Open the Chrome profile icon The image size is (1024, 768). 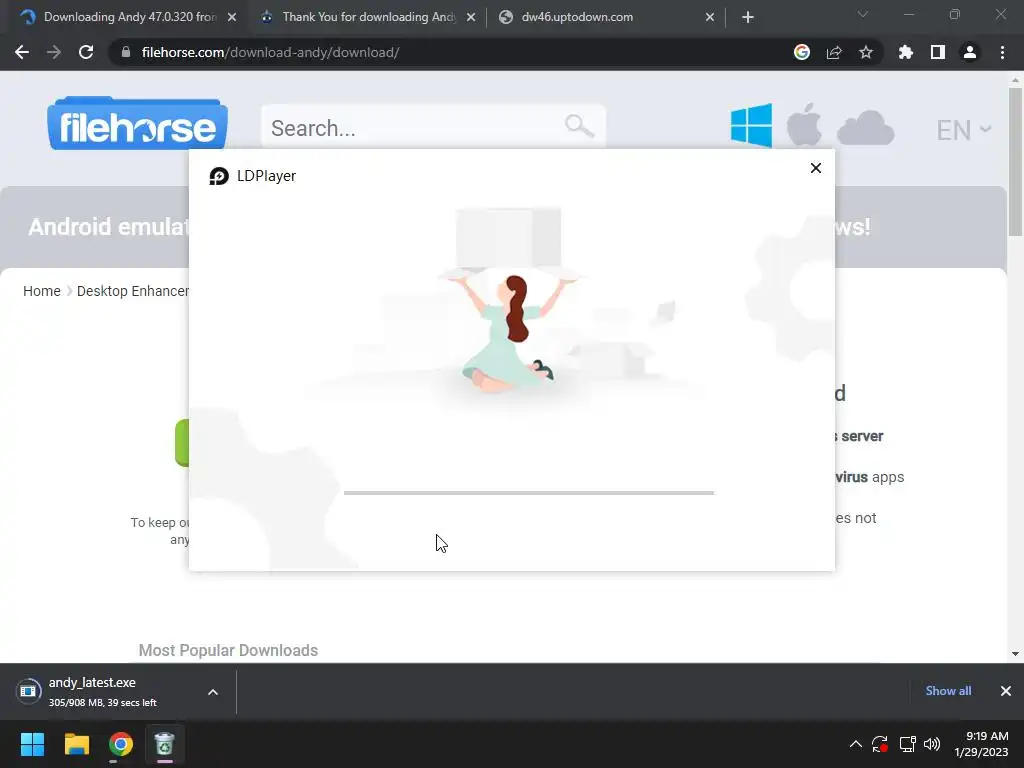970,52
